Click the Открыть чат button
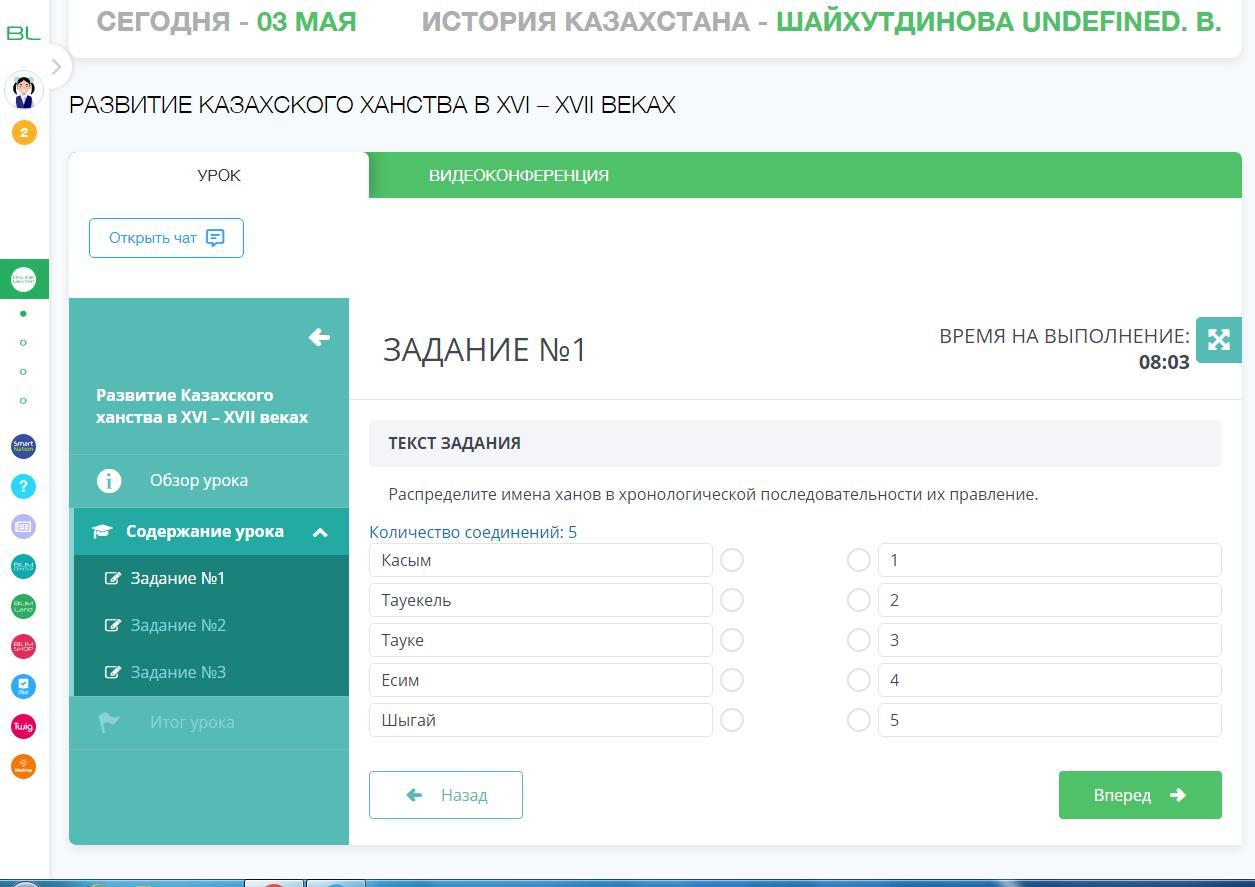 [x=166, y=238]
